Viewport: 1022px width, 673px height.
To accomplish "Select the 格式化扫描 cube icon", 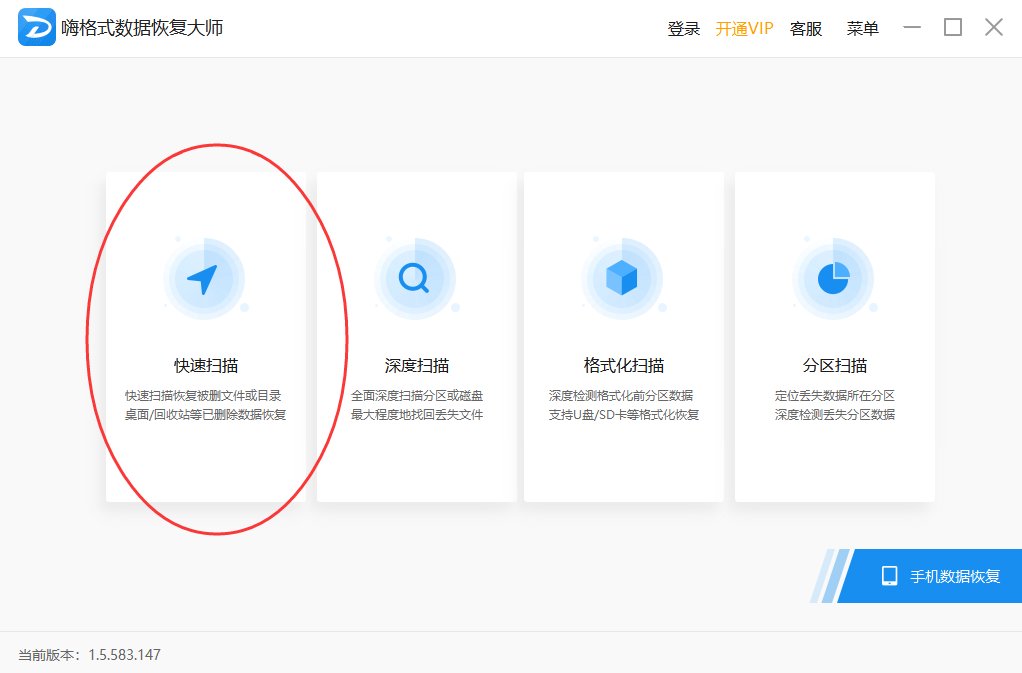I will pos(623,277).
